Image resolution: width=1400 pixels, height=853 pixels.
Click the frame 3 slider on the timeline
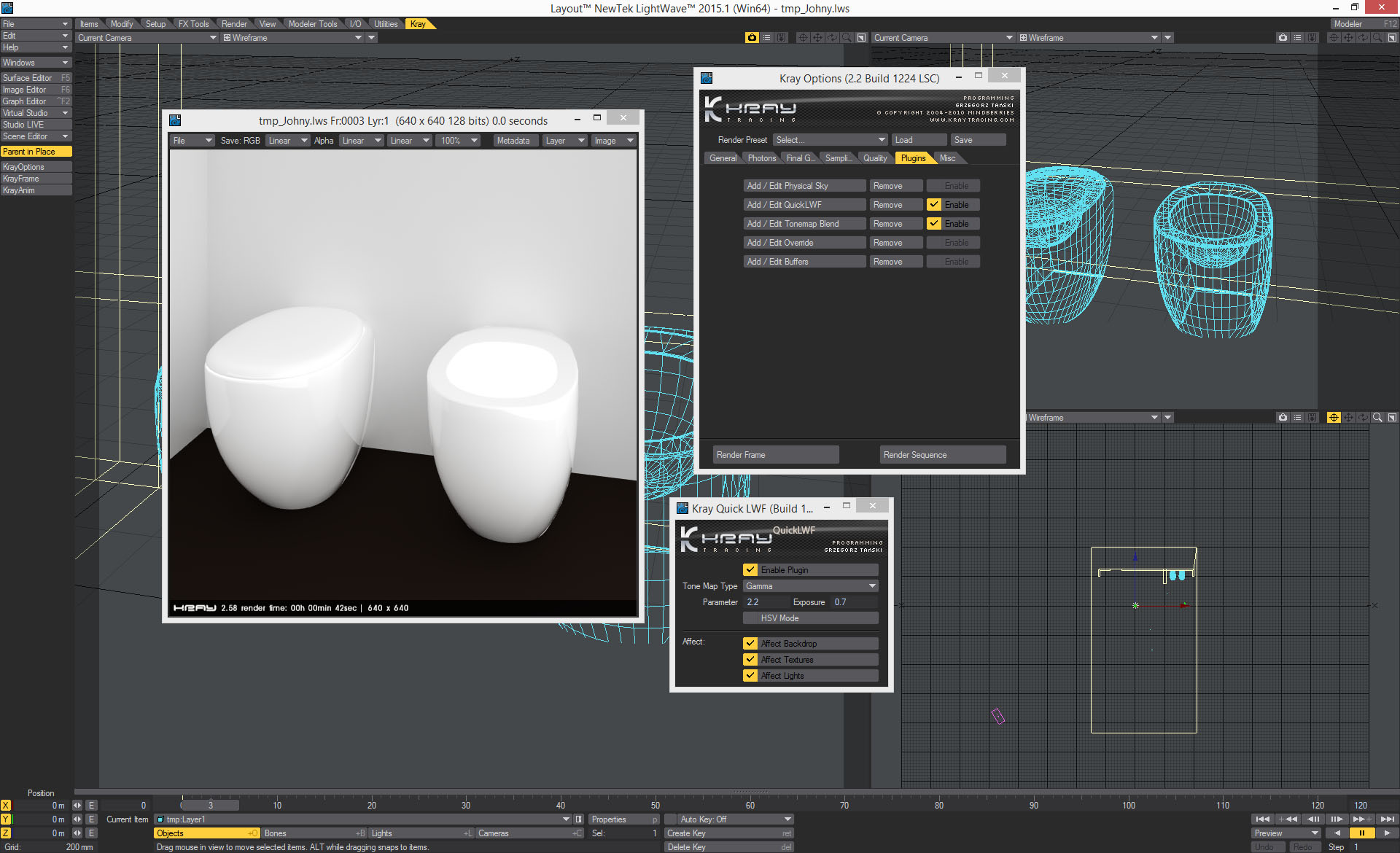click(x=210, y=805)
